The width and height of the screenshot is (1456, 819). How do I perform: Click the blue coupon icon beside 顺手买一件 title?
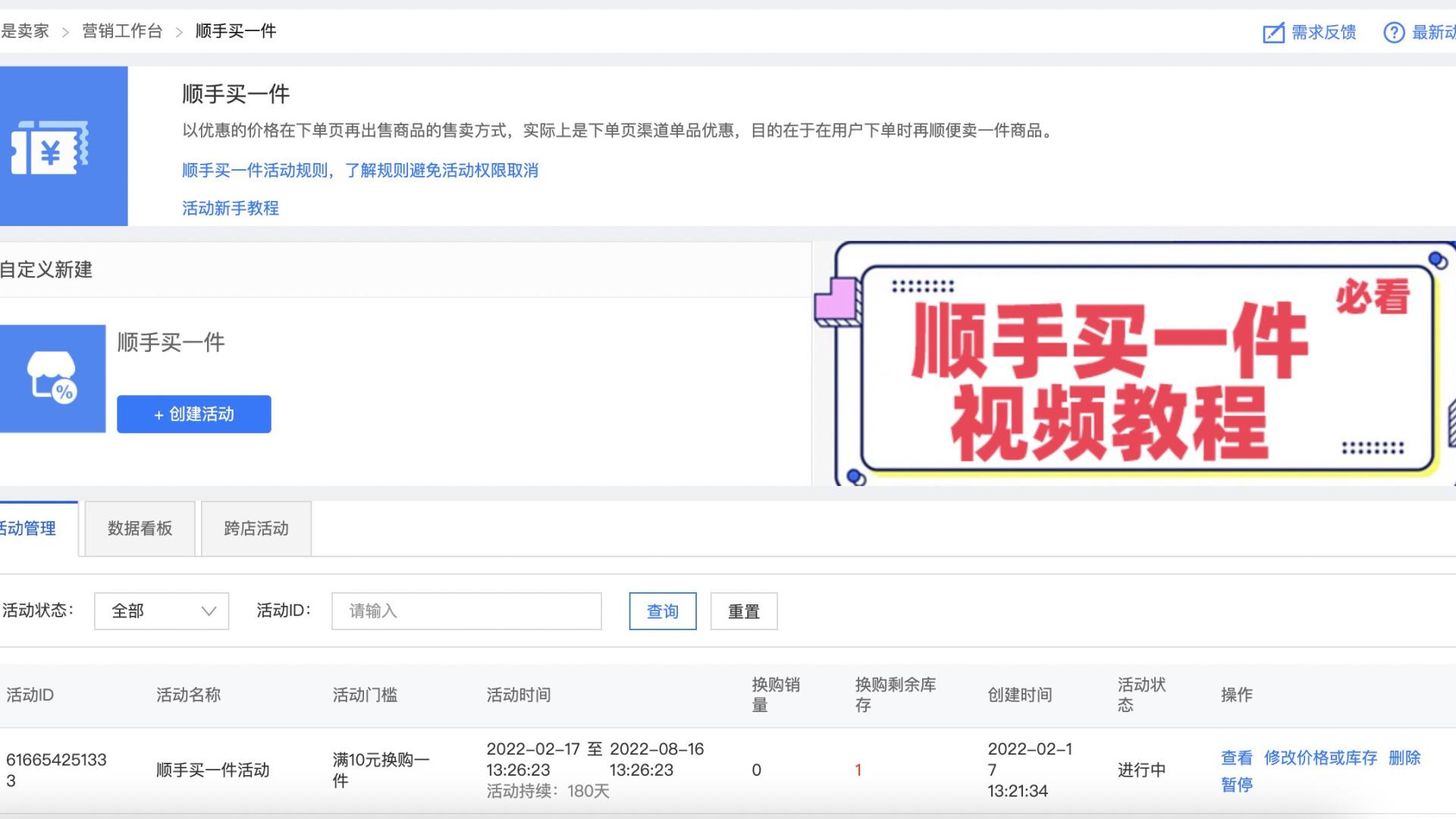[51, 146]
